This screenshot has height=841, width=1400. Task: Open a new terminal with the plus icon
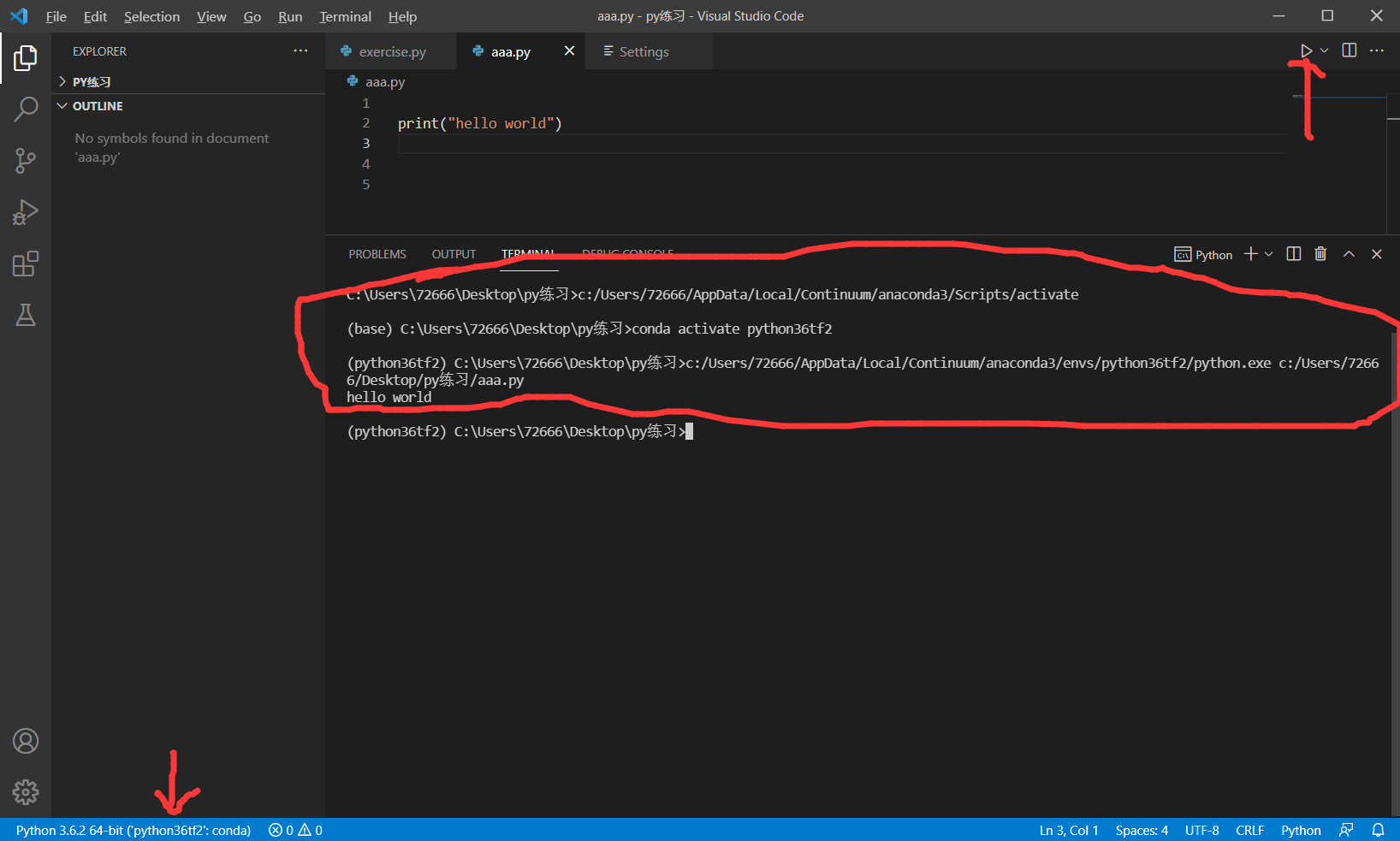pyautogui.click(x=1249, y=253)
